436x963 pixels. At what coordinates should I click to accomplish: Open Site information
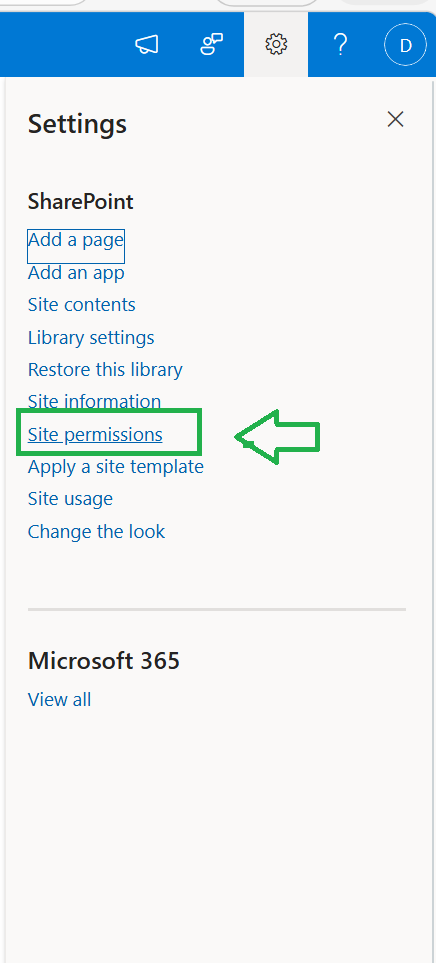pyautogui.click(x=94, y=401)
